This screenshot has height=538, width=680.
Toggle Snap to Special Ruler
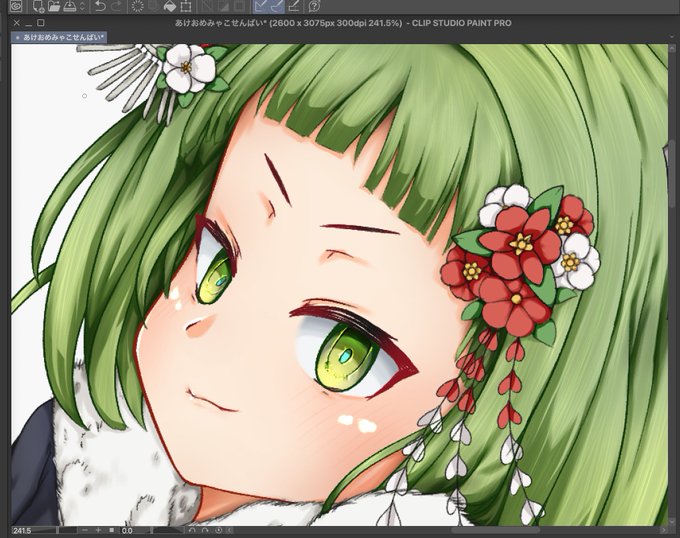tap(276, 6)
